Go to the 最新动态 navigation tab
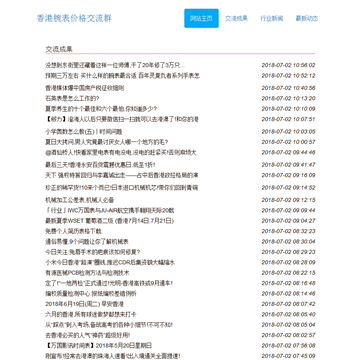Image resolution: width=360 pixels, height=360 pixels. (307, 18)
